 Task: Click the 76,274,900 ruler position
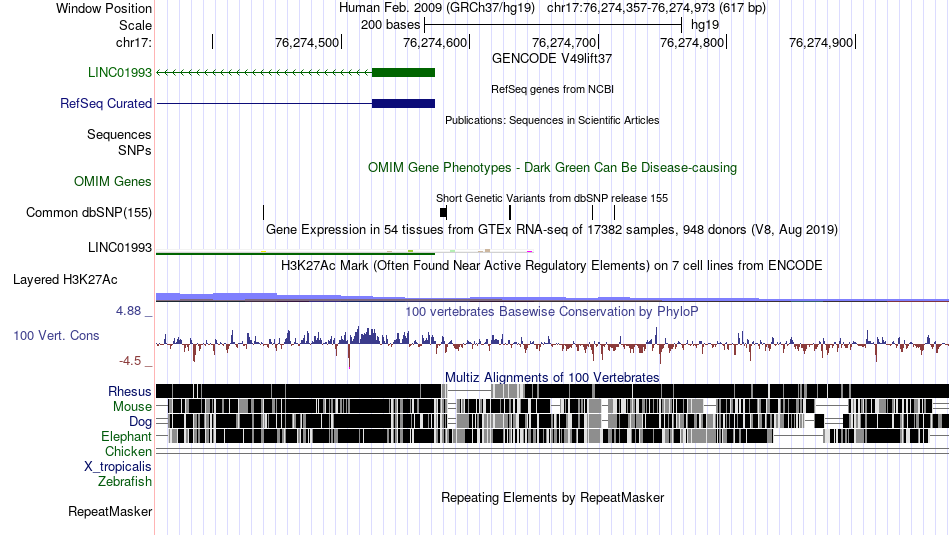click(821, 42)
